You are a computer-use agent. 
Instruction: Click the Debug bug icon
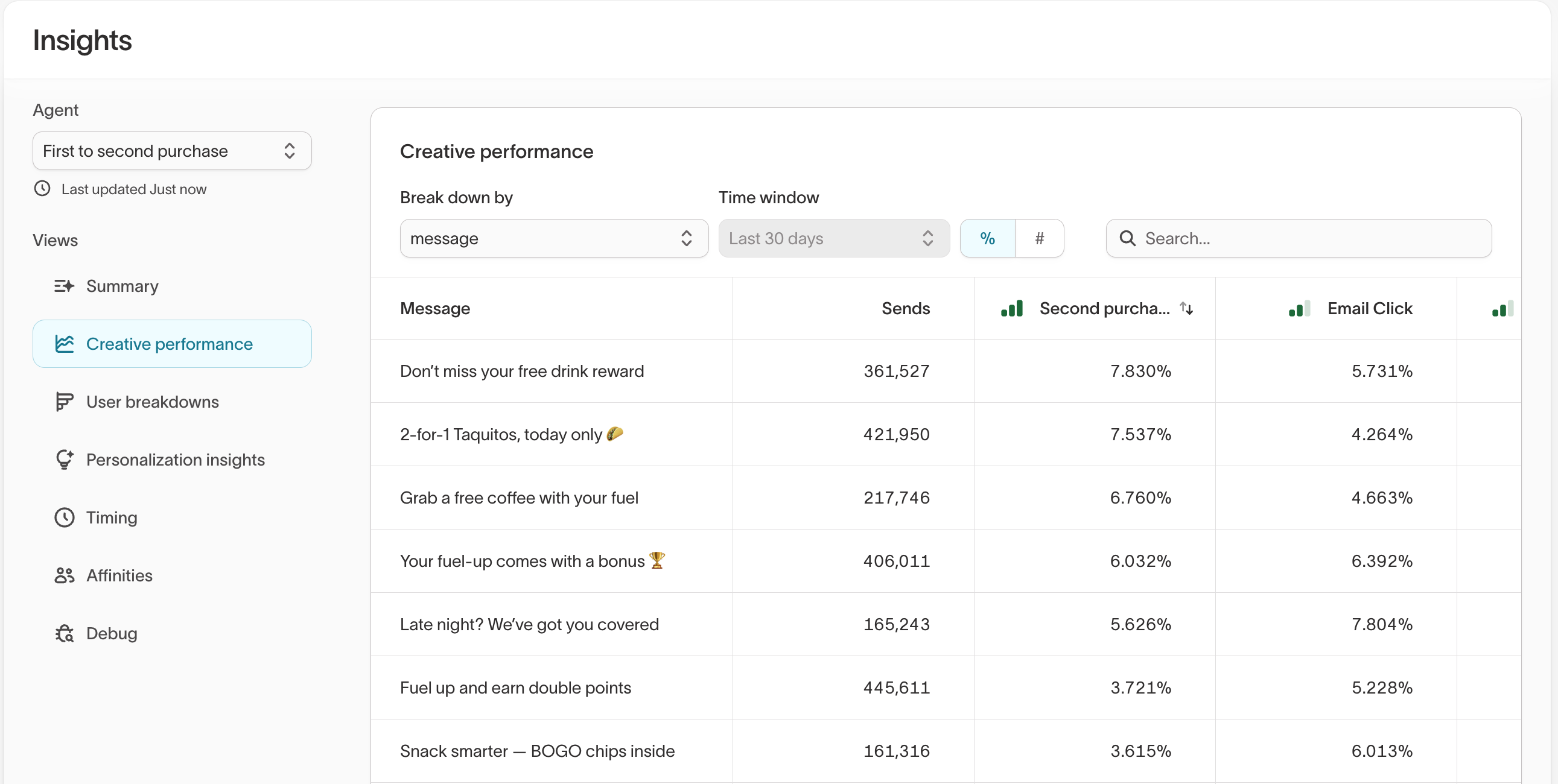pos(64,633)
